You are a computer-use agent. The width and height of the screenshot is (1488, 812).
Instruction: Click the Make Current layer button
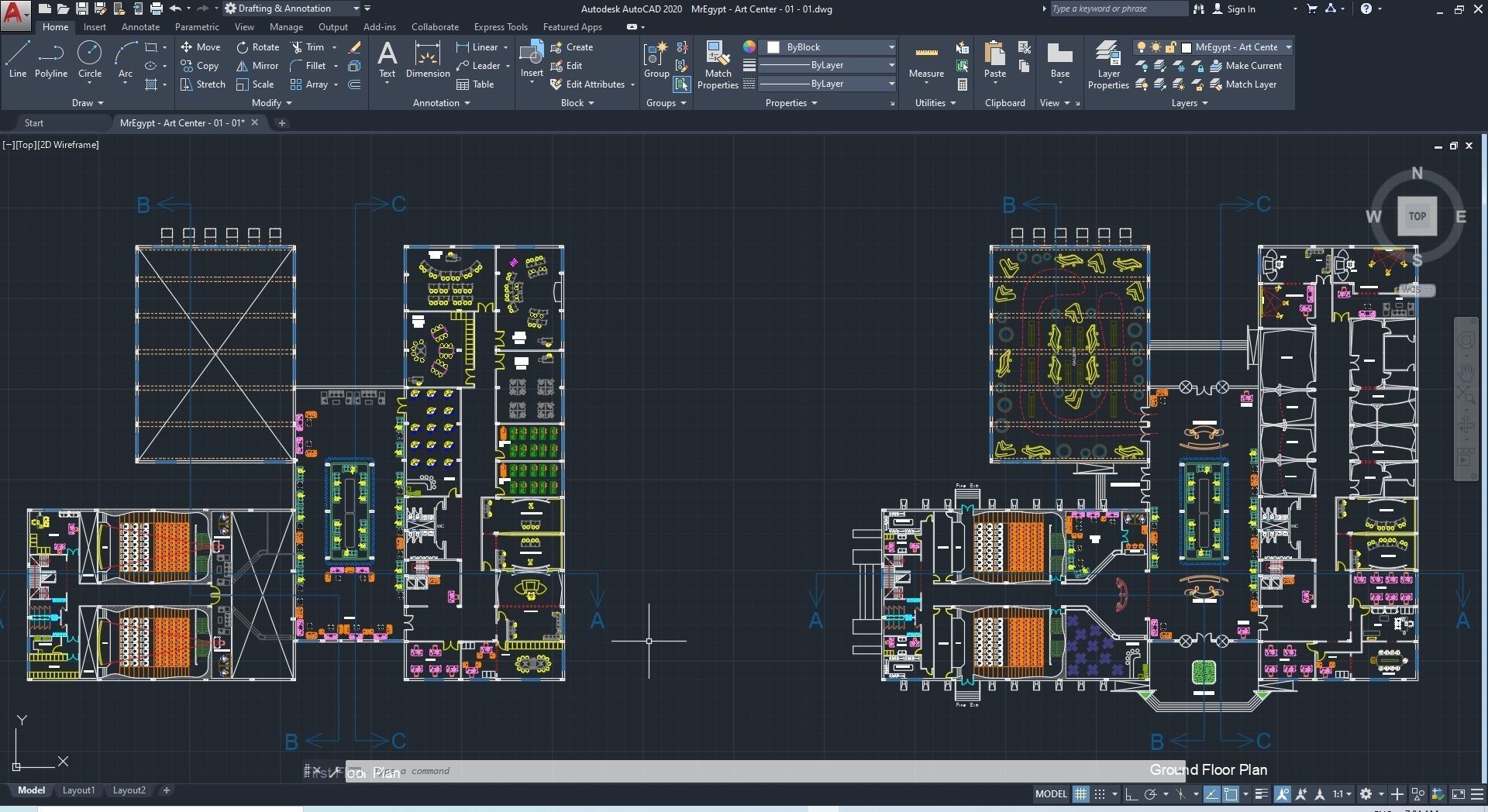1246,66
